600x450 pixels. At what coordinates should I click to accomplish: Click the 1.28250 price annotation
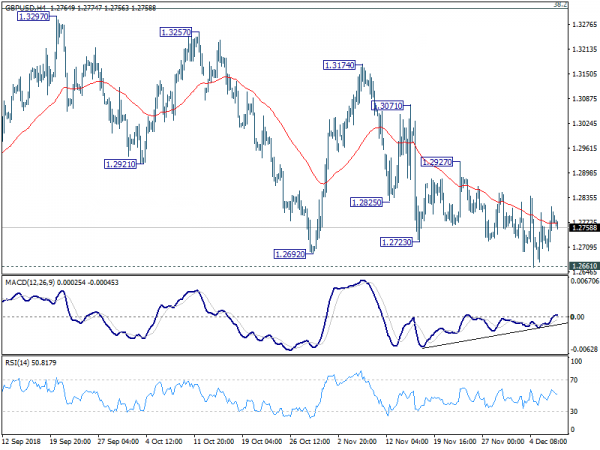click(x=367, y=202)
